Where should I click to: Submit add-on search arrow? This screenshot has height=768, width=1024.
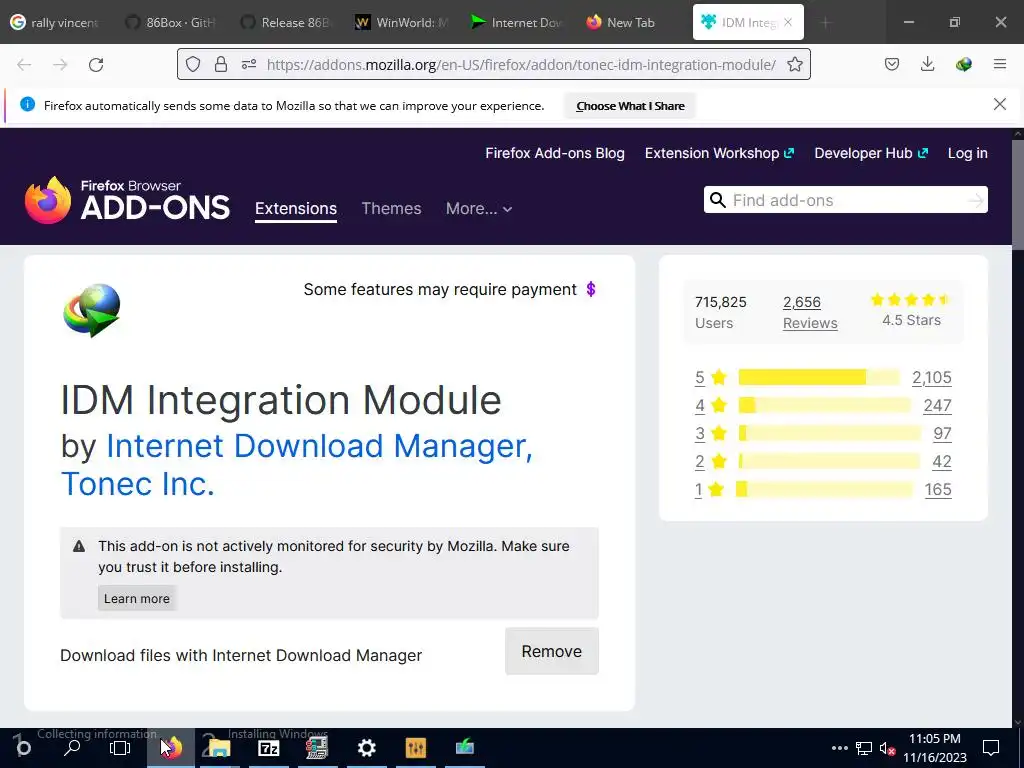pyautogui.click(x=975, y=200)
